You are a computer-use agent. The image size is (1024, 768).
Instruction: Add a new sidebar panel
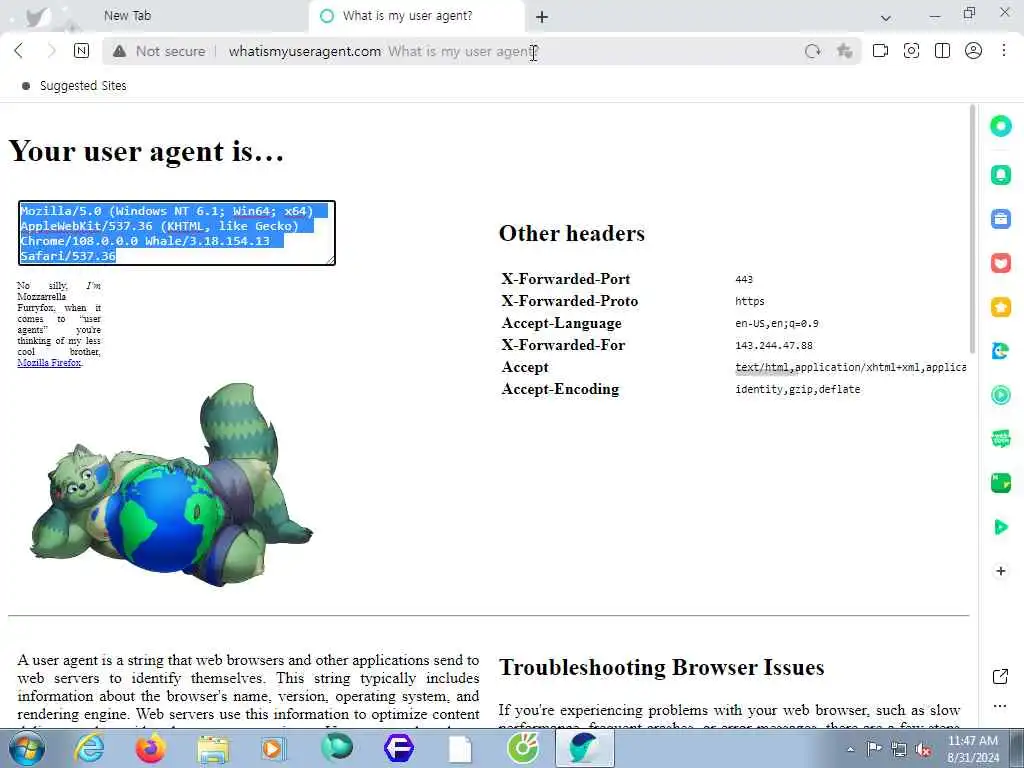pyautogui.click(x=1000, y=571)
